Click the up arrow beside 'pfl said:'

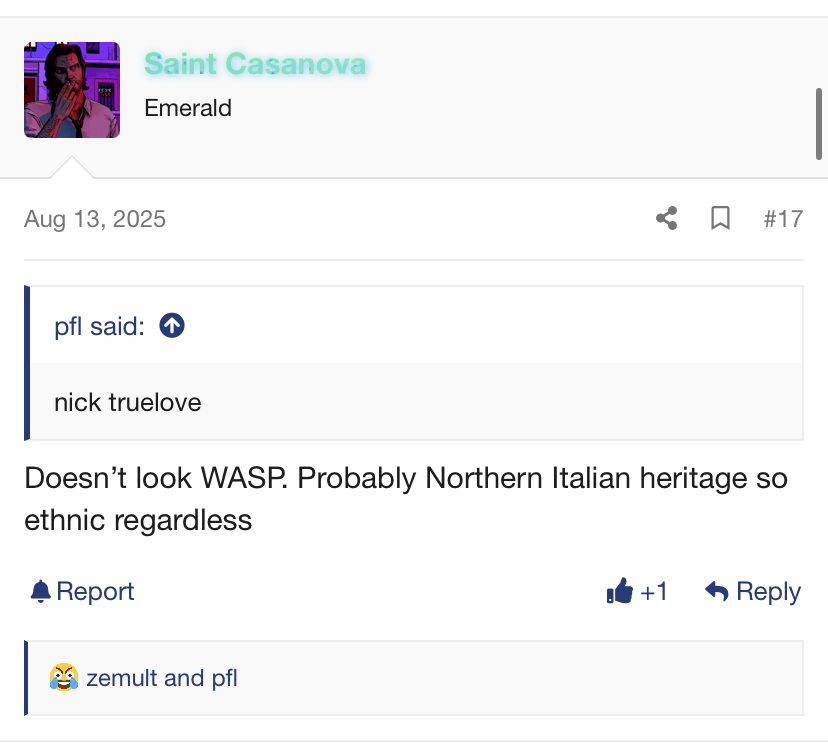172,326
